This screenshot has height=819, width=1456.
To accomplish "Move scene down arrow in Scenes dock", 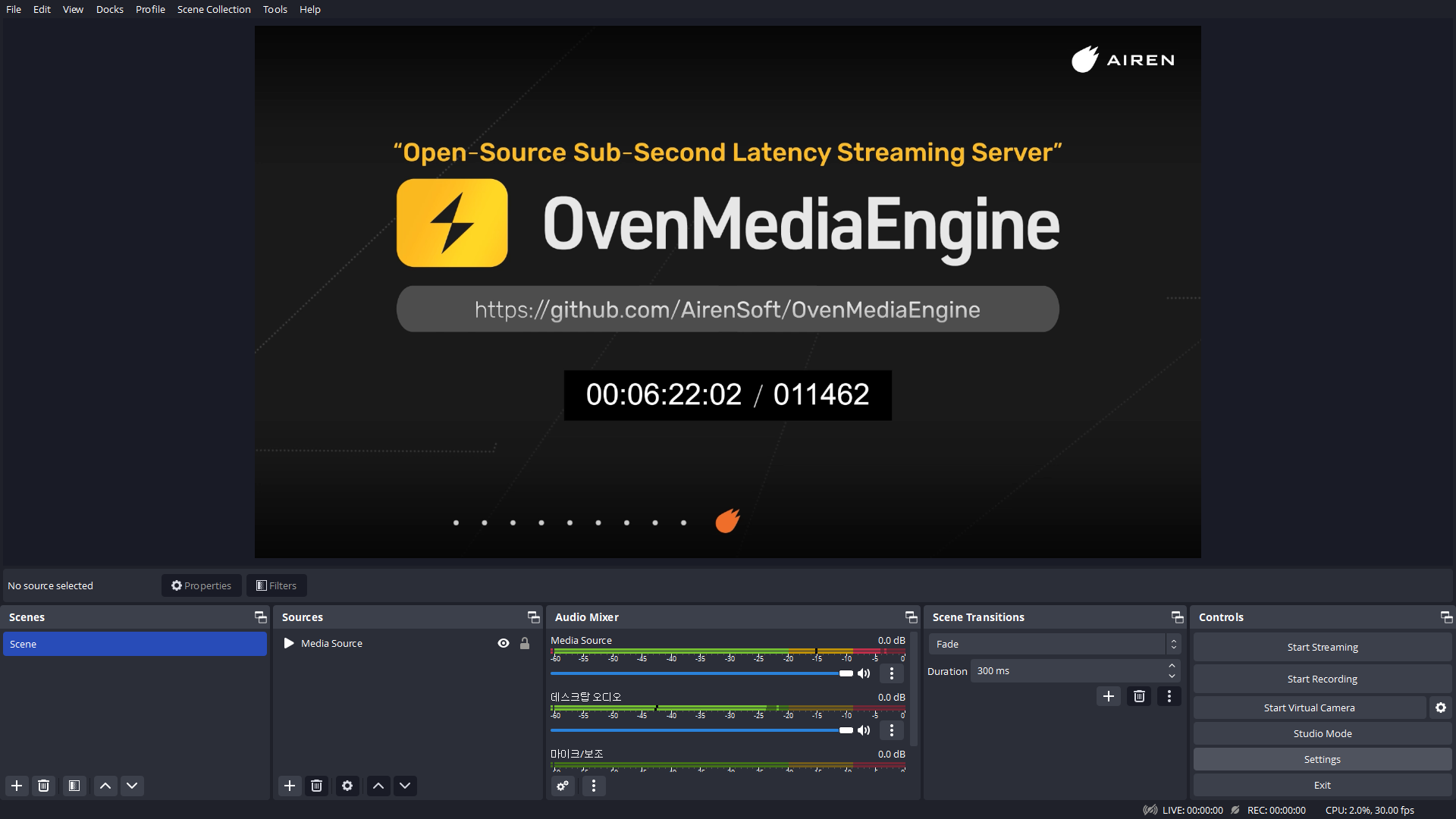I will coord(132,786).
